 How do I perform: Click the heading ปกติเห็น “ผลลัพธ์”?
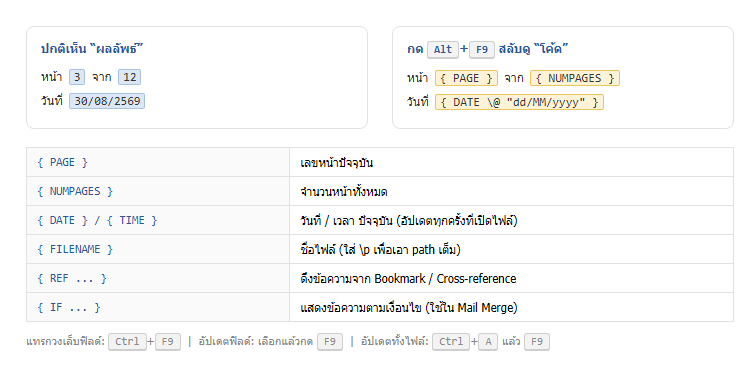pyautogui.click(x=93, y=49)
